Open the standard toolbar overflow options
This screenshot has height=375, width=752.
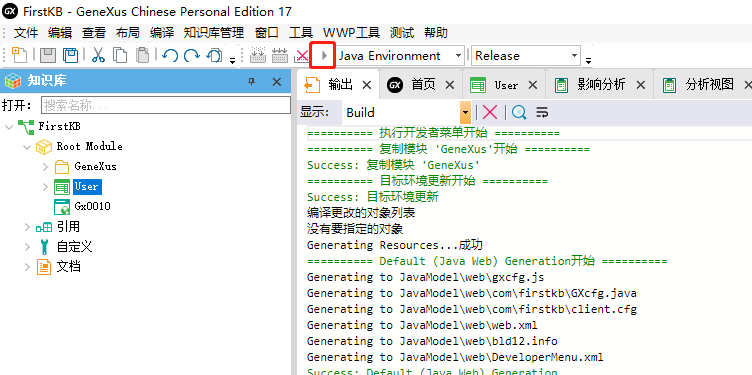232,60
